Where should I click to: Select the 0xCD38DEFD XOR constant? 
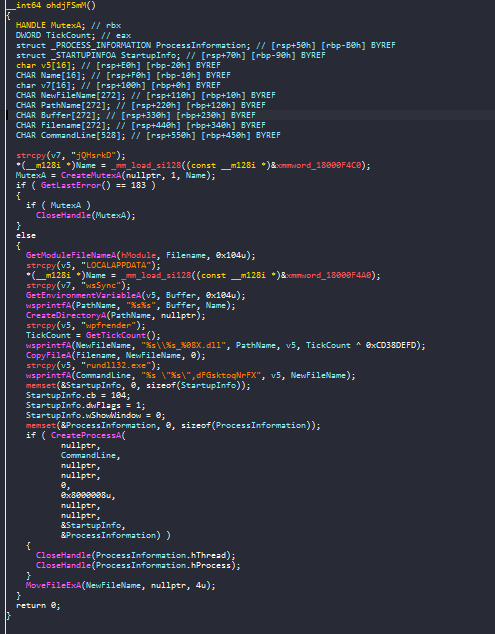point(393,345)
